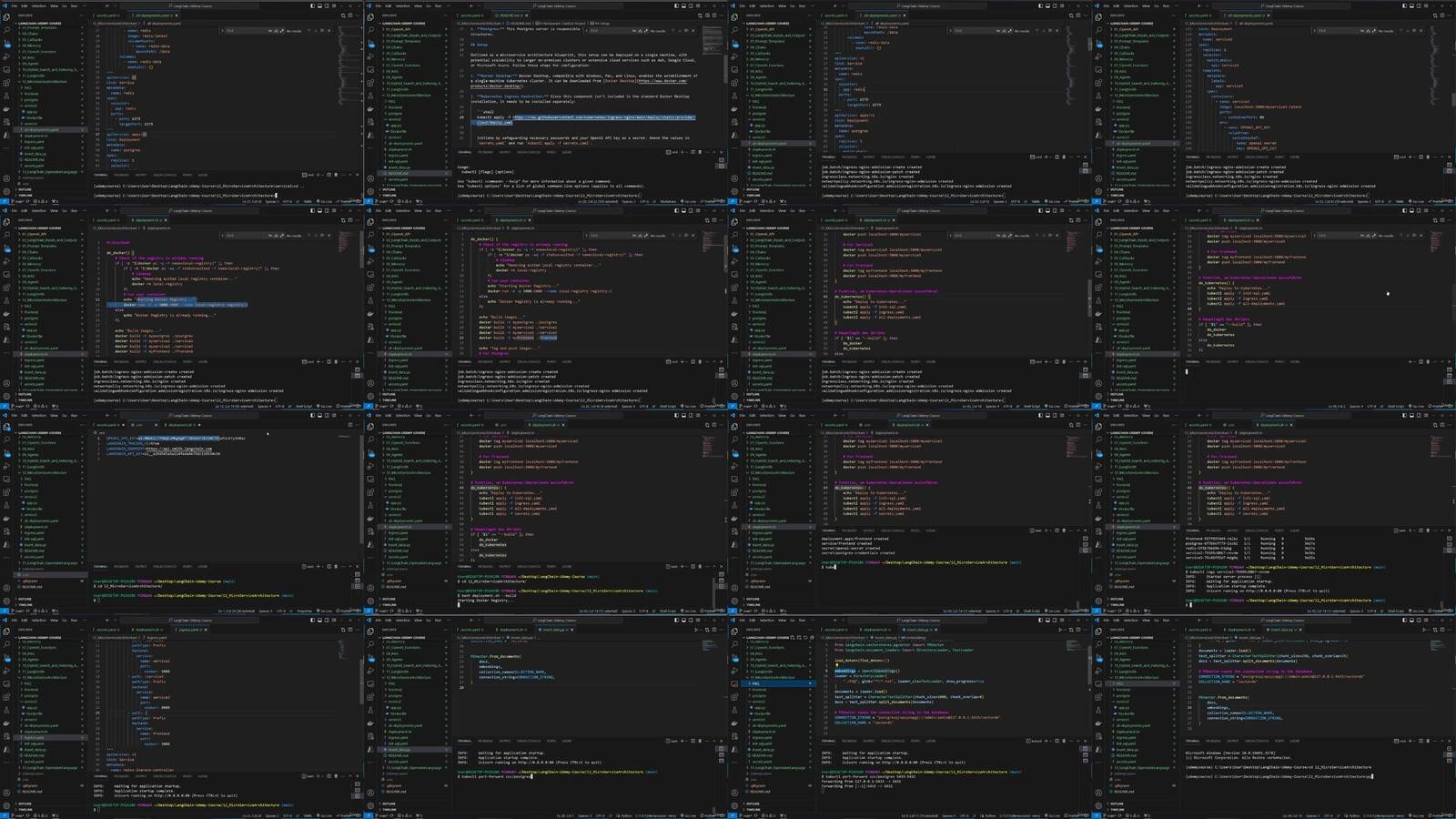Go Back arrow in the .env frame title bar

107,415
